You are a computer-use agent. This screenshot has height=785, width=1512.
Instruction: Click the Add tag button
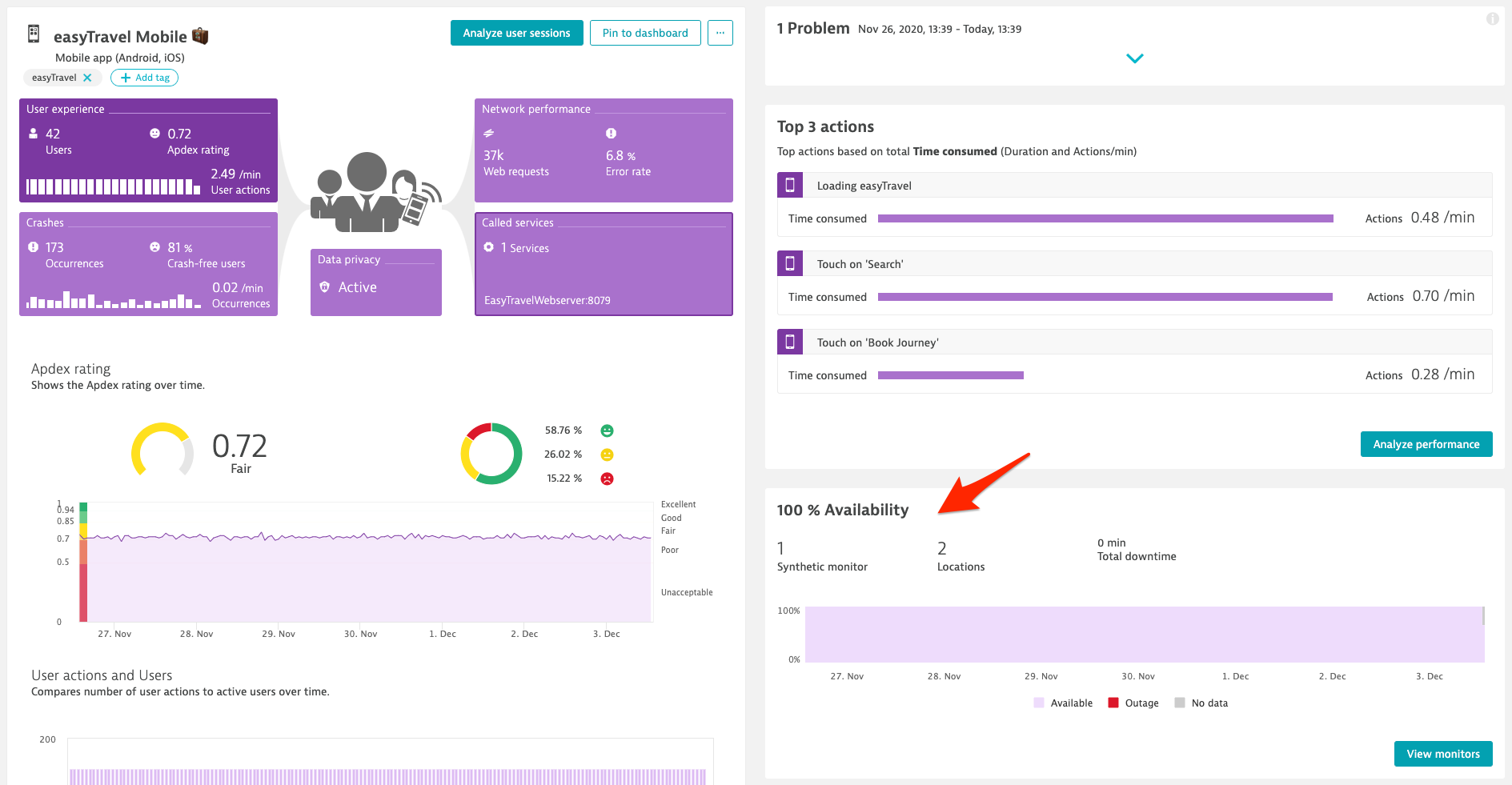pyautogui.click(x=144, y=78)
